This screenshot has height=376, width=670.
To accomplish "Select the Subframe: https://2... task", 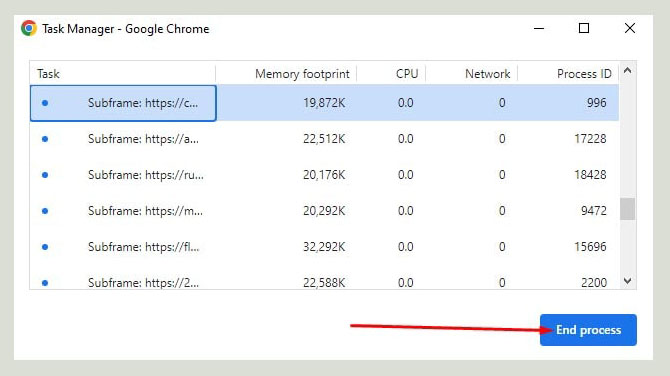I will pyautogui.click(x=324, y=281).
